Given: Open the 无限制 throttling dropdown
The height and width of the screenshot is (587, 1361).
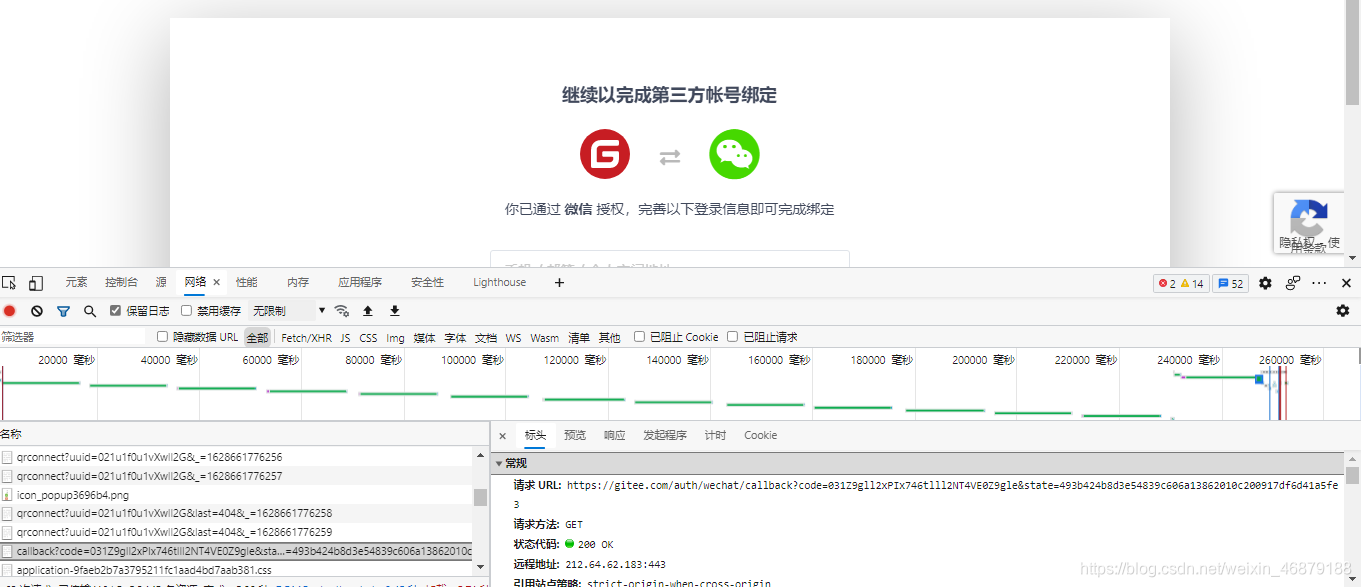Looking at the screenshot, I should [288, 311].
